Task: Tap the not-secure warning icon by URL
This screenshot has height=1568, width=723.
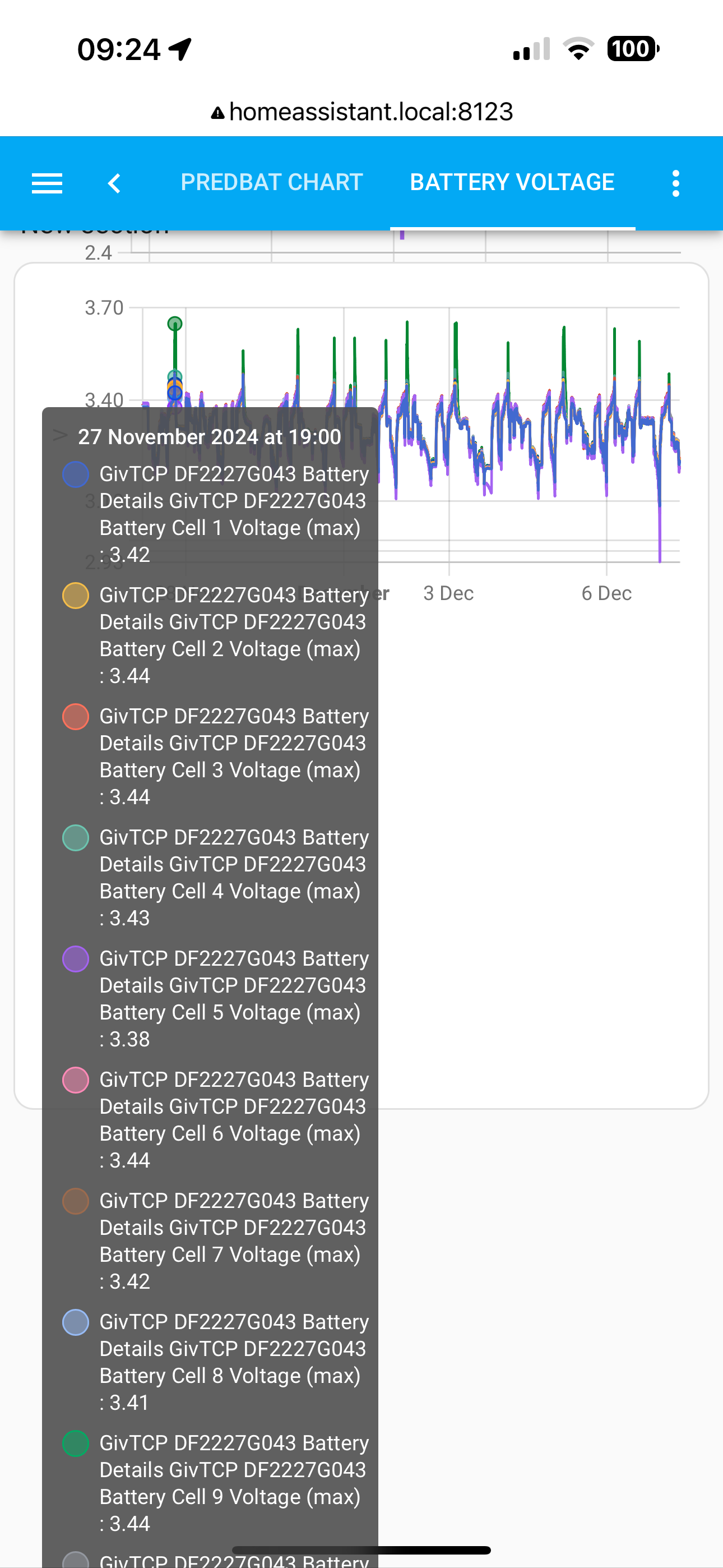Action: (x=217, y=113)
